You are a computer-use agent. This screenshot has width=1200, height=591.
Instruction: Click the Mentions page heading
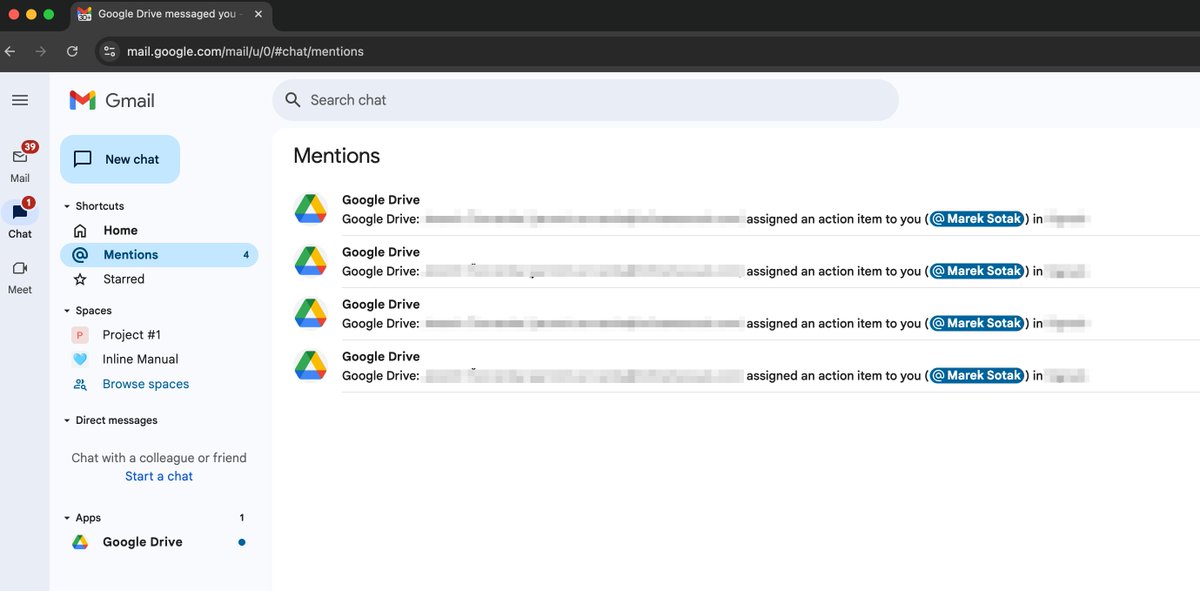[x=337, y=156]
